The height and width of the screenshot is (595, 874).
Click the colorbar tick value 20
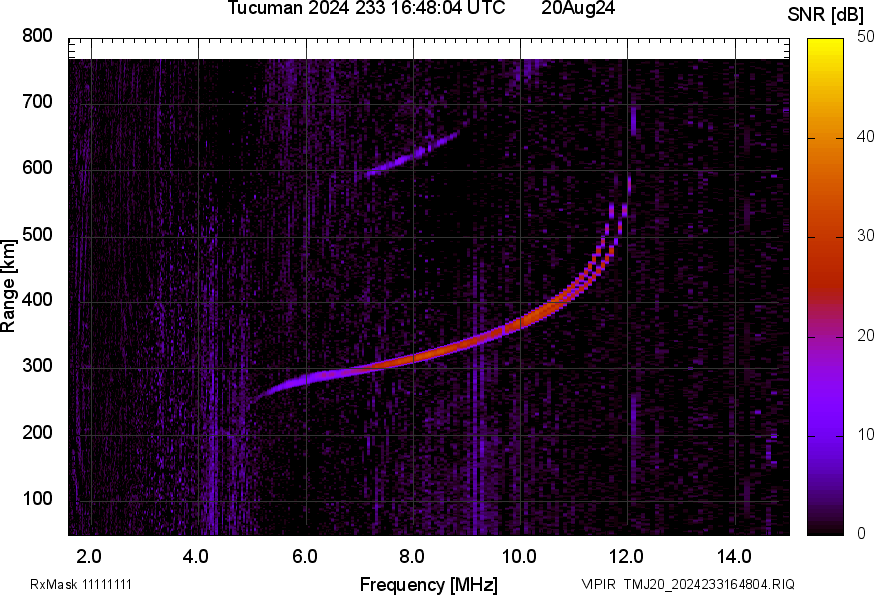(865, 335)
